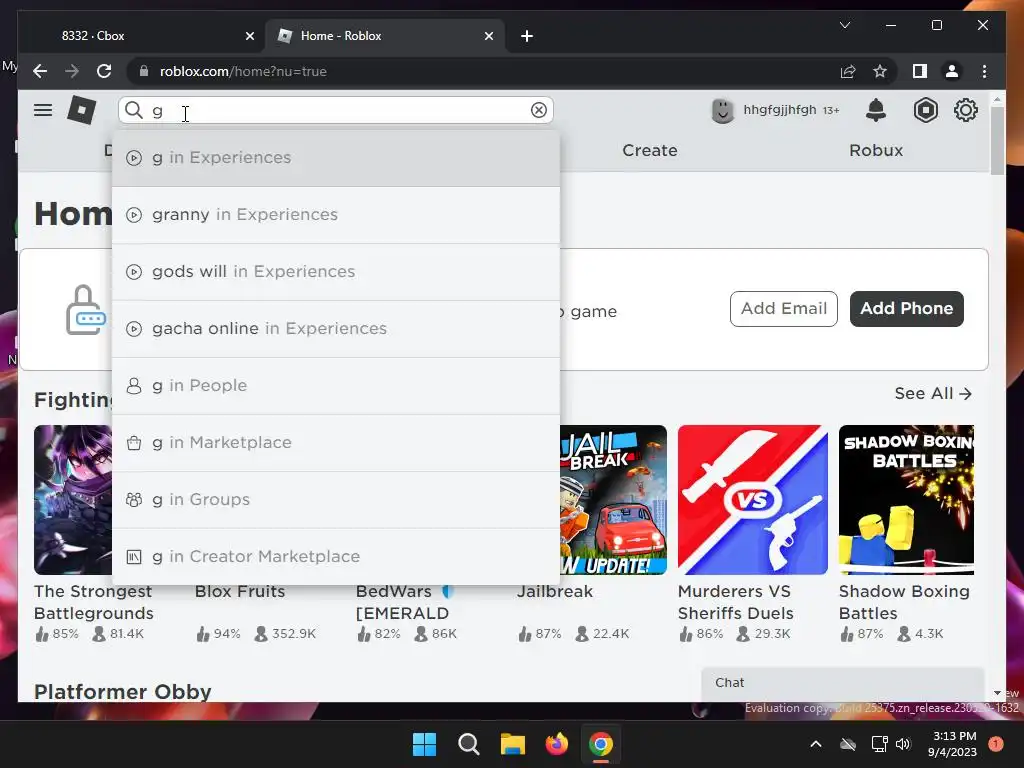
Task: Toggle the Chrome side panel icon
Action: tap(920, 71)
